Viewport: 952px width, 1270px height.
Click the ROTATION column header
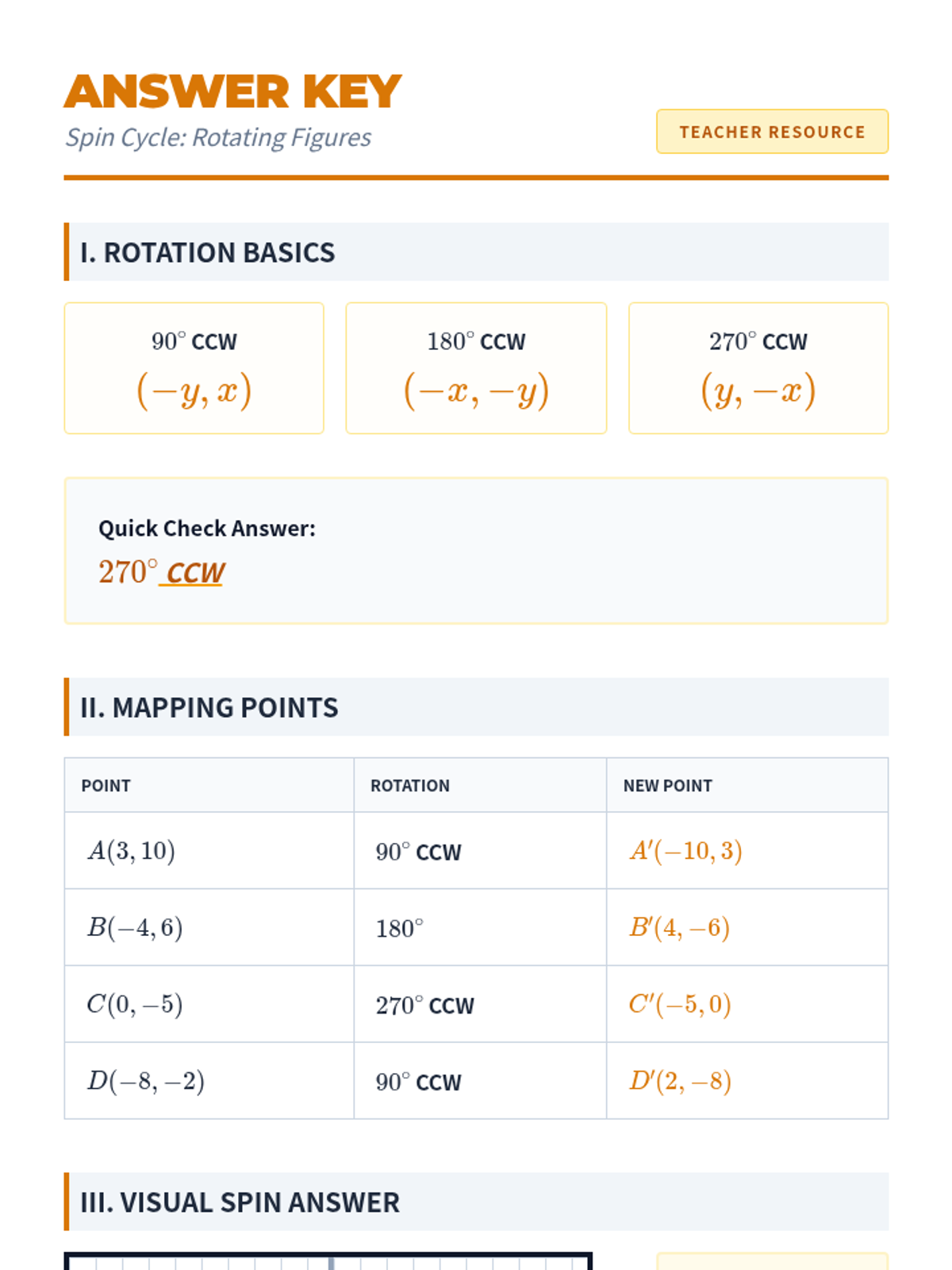pos(410,786)
